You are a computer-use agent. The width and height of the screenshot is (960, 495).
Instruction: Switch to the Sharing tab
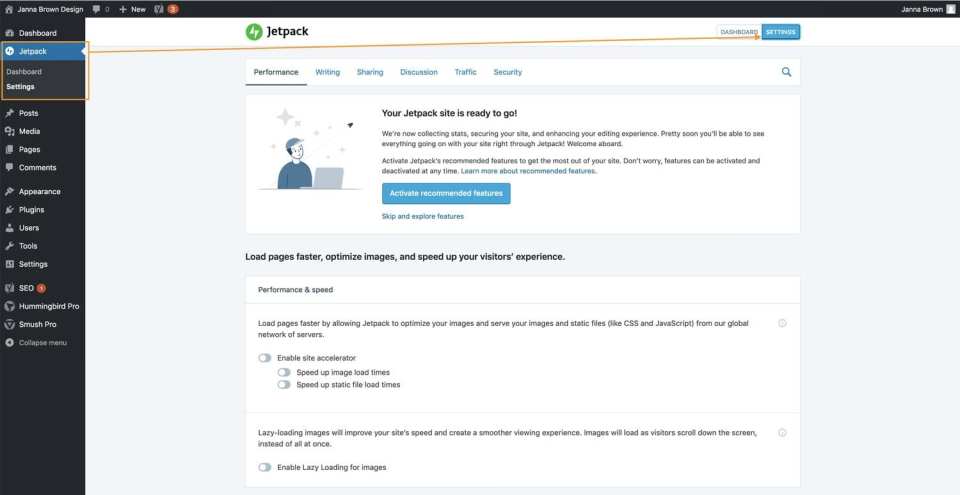point(370,72)
